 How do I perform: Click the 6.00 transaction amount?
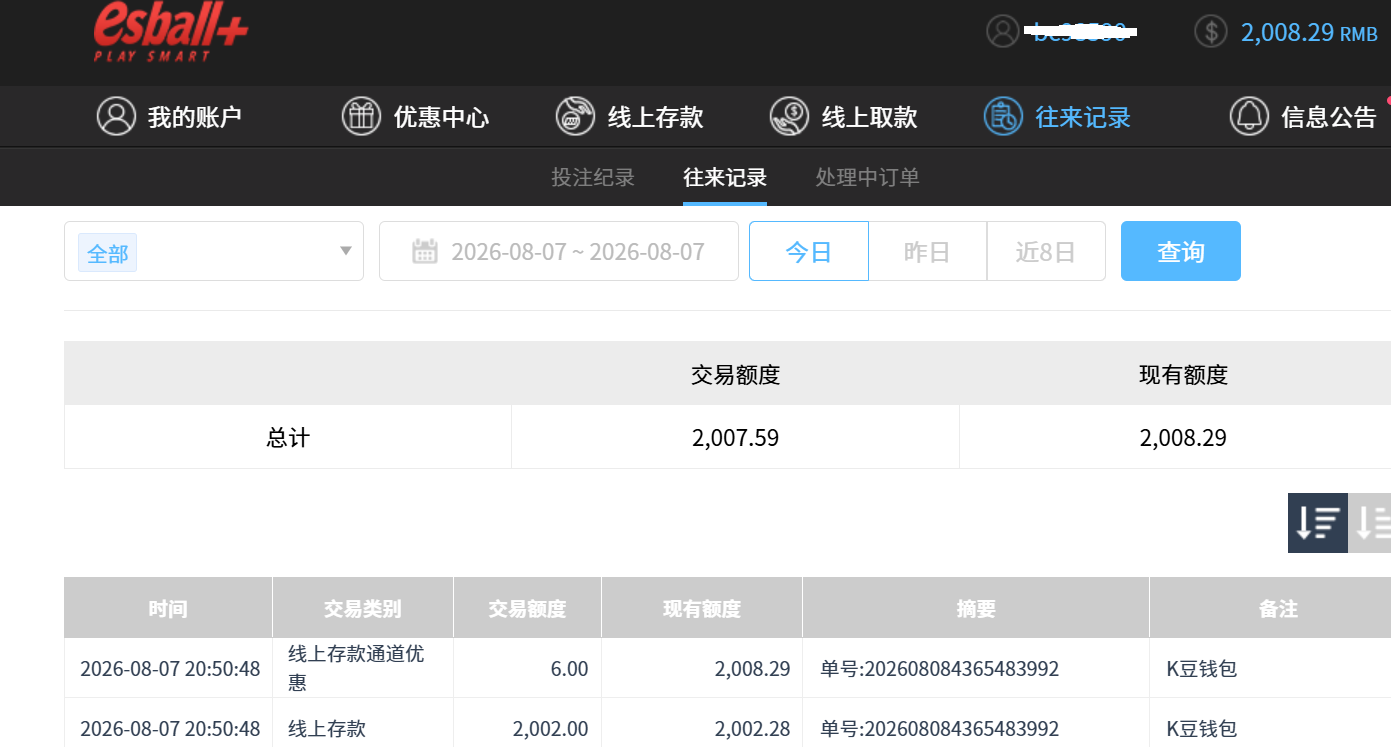click(569, 669)
